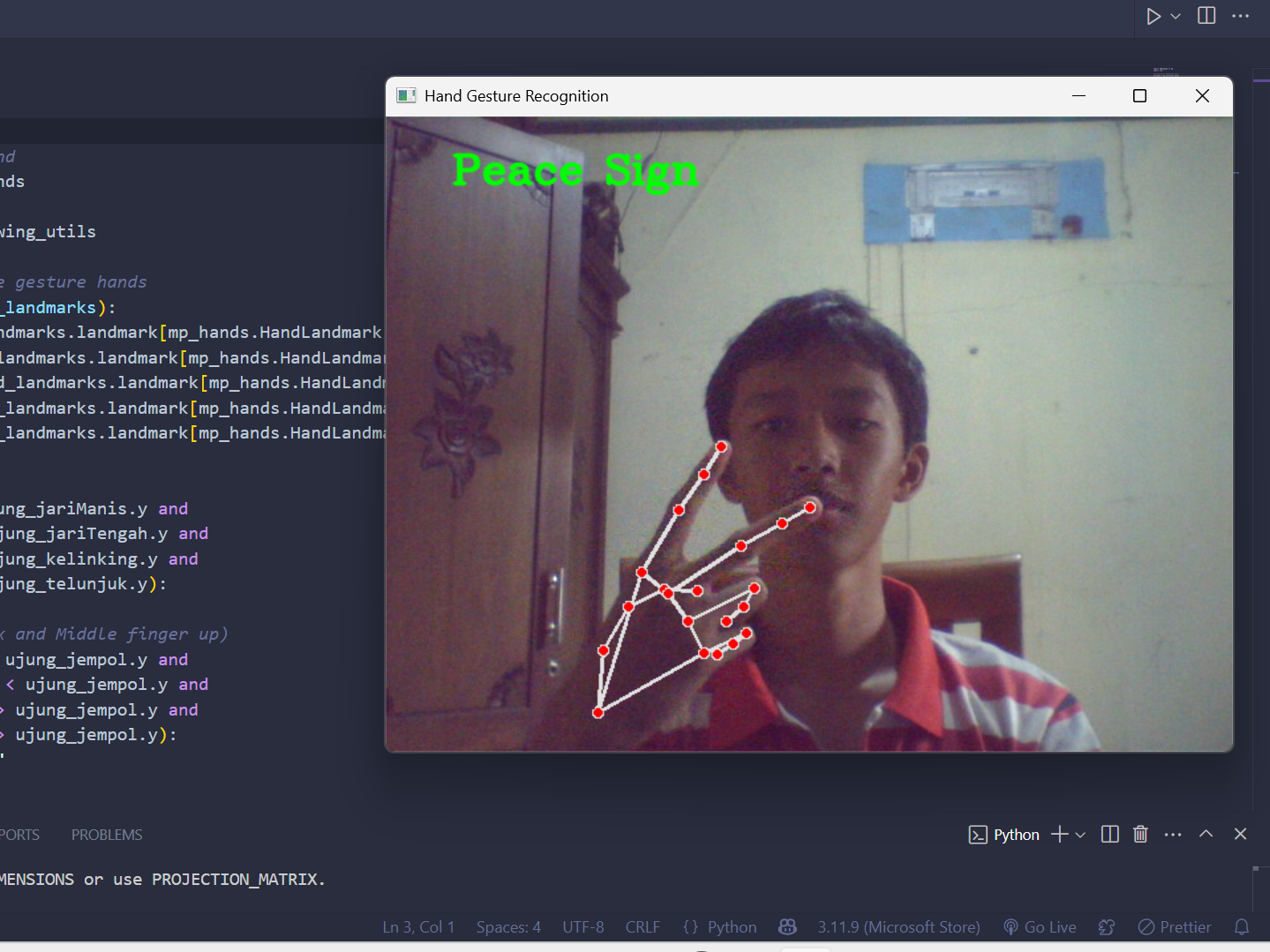Open the terminal launch profile dropdown
Viewport: 1270px width, 952px height.
pos(1080,835)
